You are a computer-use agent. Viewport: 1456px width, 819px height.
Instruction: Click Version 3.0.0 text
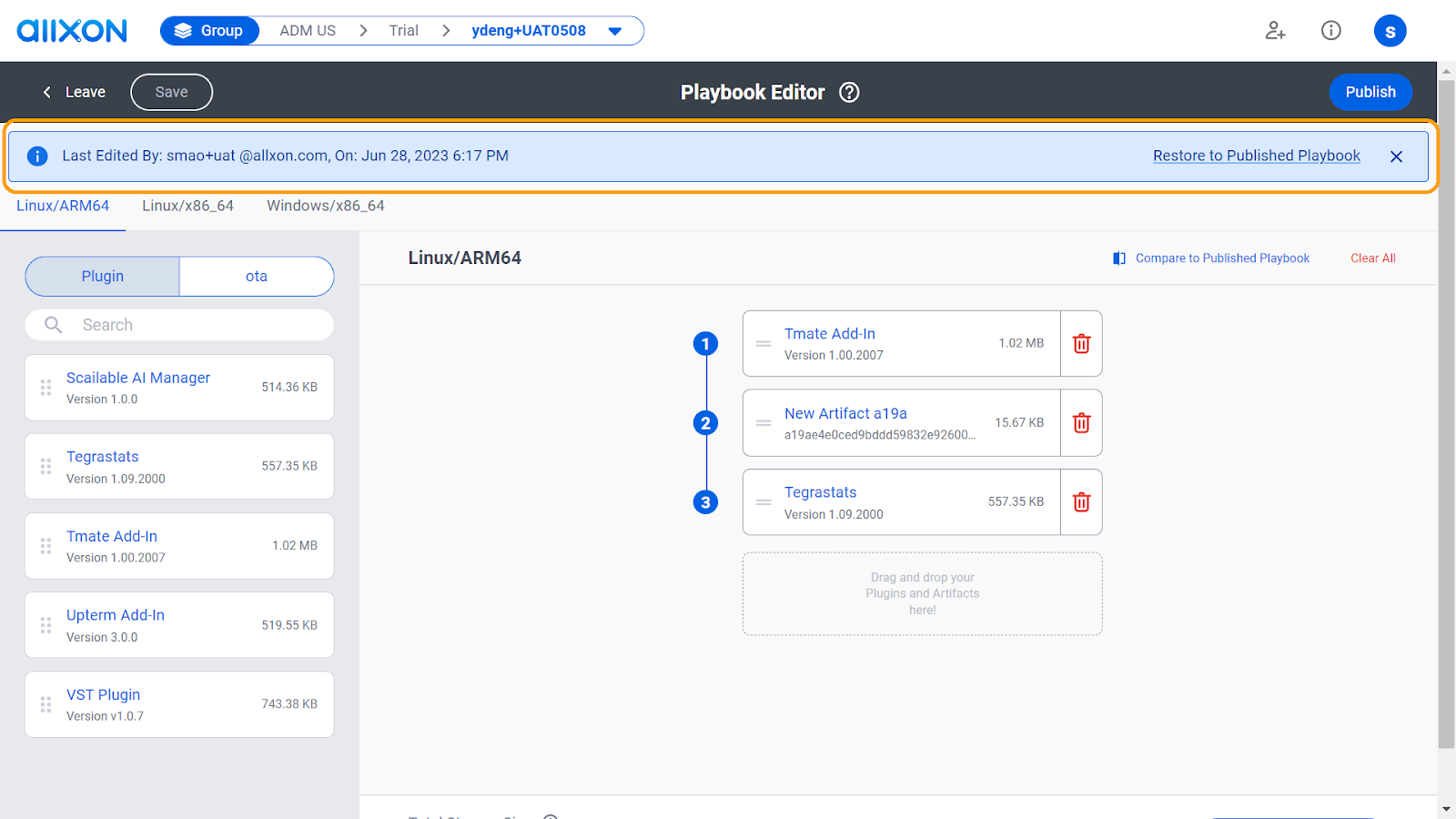102,637
